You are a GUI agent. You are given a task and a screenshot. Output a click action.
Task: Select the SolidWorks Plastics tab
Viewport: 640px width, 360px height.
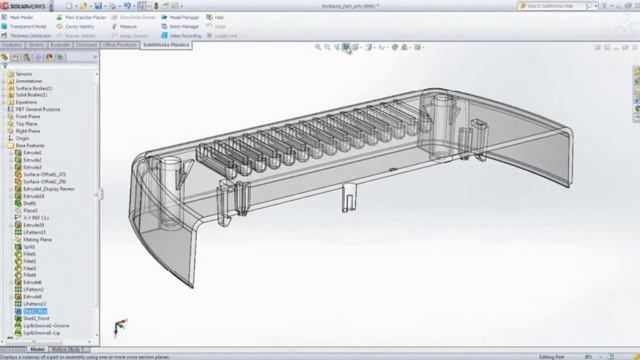[x=166, y=45]
